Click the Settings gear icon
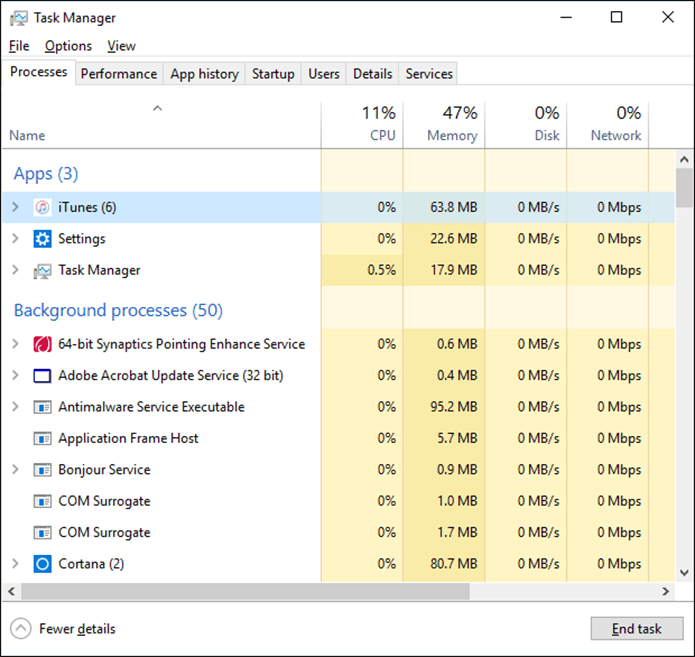The image size is (695, 657). (42, 239)
